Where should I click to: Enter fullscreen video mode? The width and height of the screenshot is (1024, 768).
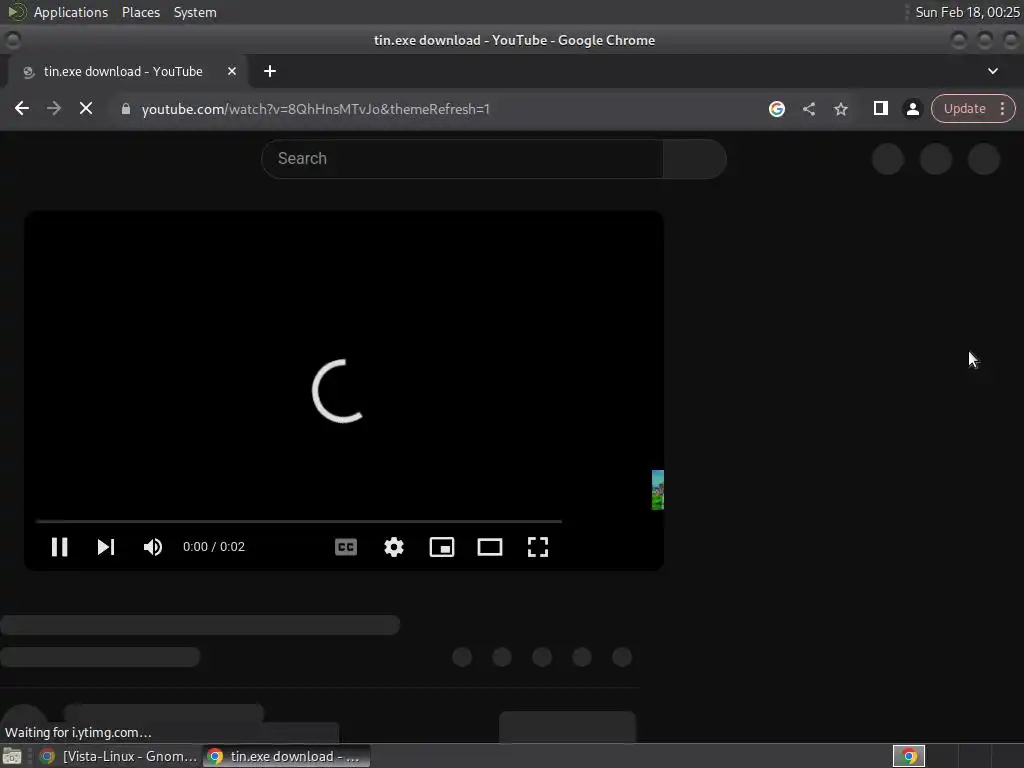pos(537,547)
